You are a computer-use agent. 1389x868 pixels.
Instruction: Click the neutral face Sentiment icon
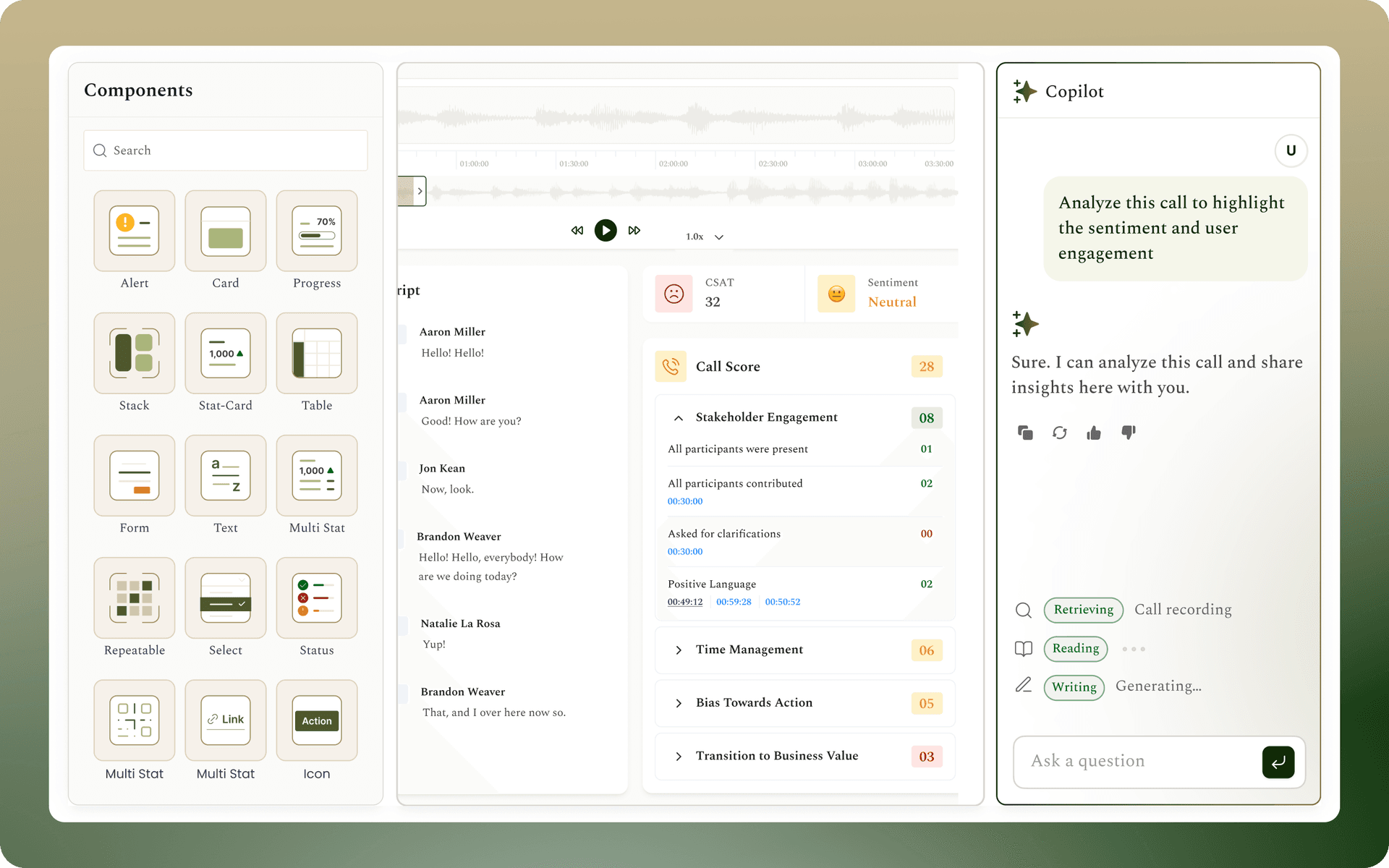(x=836, y=293)
